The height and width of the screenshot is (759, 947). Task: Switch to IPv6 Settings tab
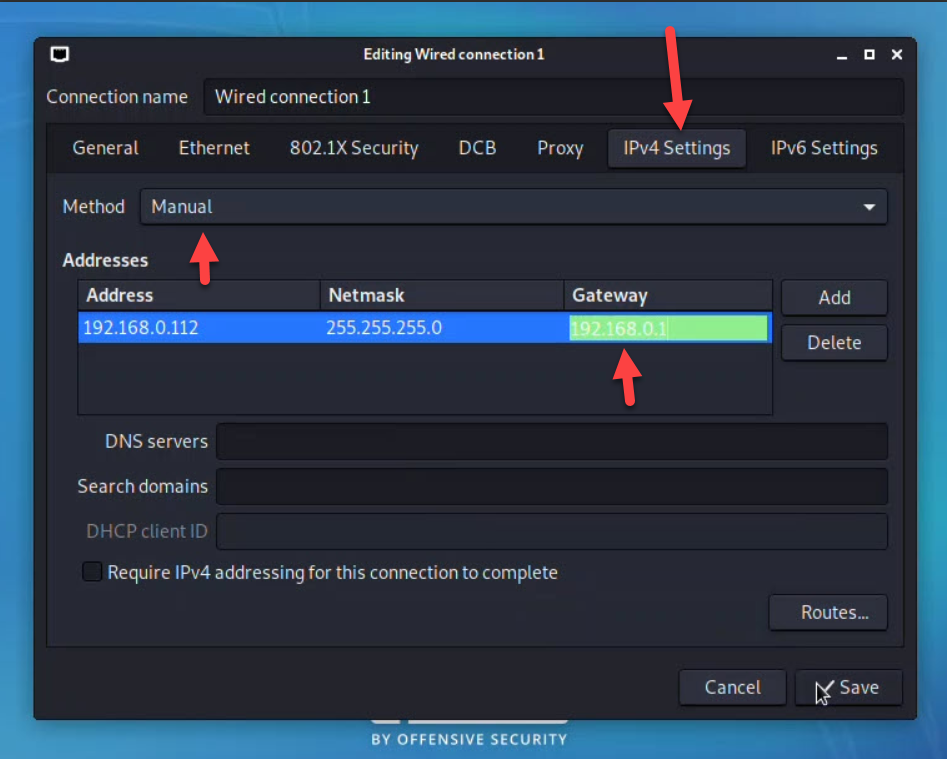pos(823,148)
